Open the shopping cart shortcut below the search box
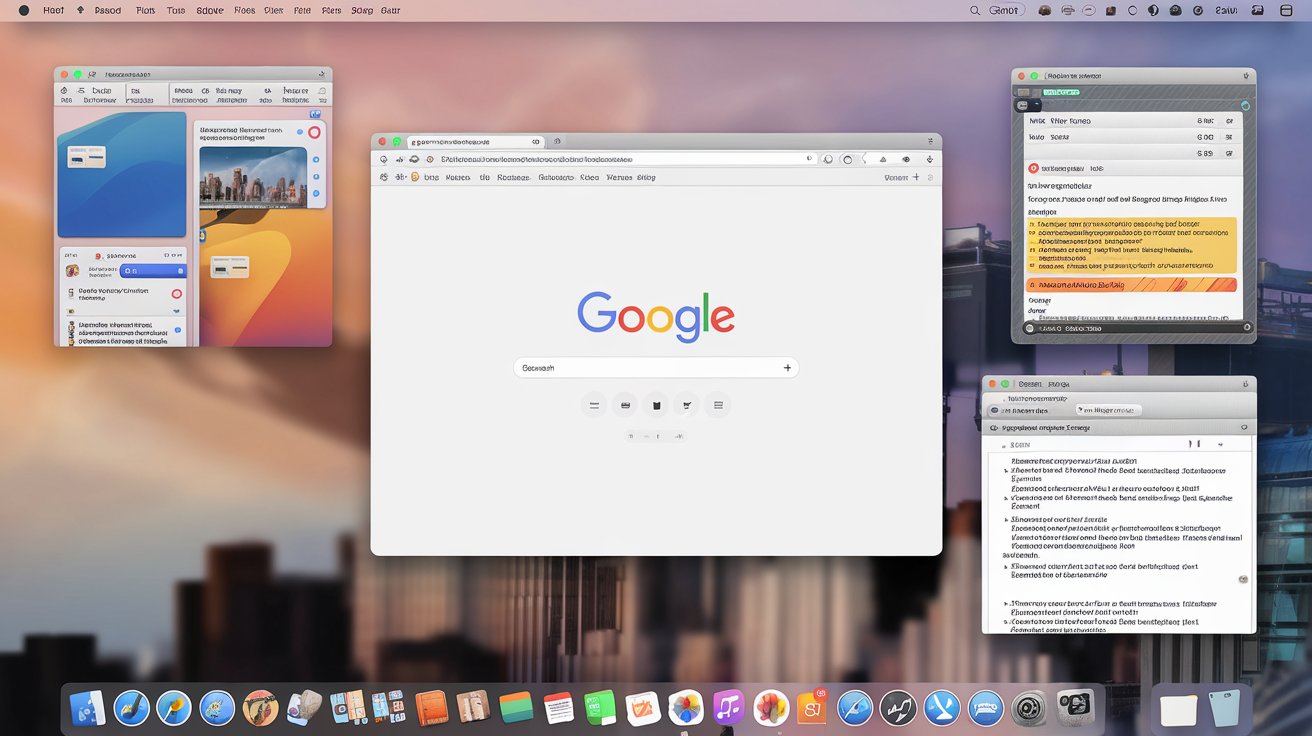This screenshot has height=736, width=1312. click(x=686, y=405)
